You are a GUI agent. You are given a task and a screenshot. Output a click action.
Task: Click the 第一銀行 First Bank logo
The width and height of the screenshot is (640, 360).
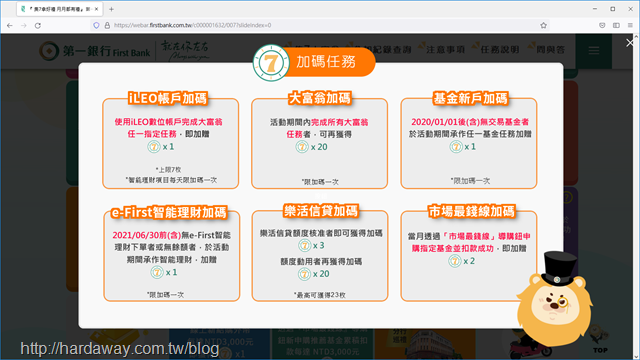coord(95,51)
